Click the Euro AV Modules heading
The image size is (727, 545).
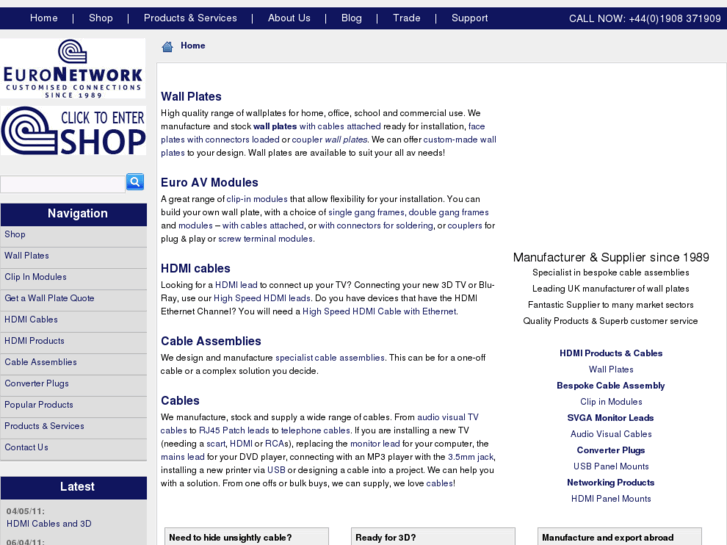pos(209,182)
